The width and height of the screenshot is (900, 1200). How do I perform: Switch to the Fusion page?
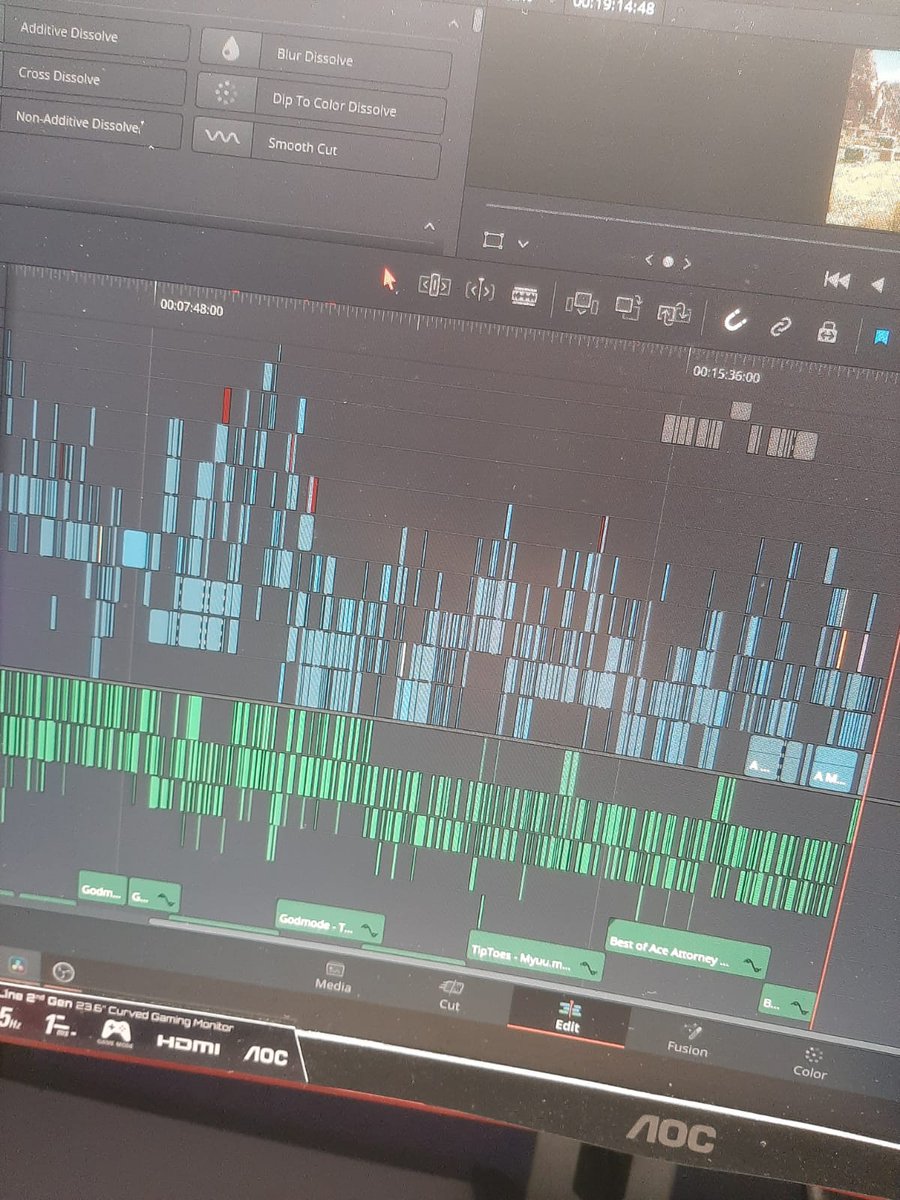coord(688,1039)
